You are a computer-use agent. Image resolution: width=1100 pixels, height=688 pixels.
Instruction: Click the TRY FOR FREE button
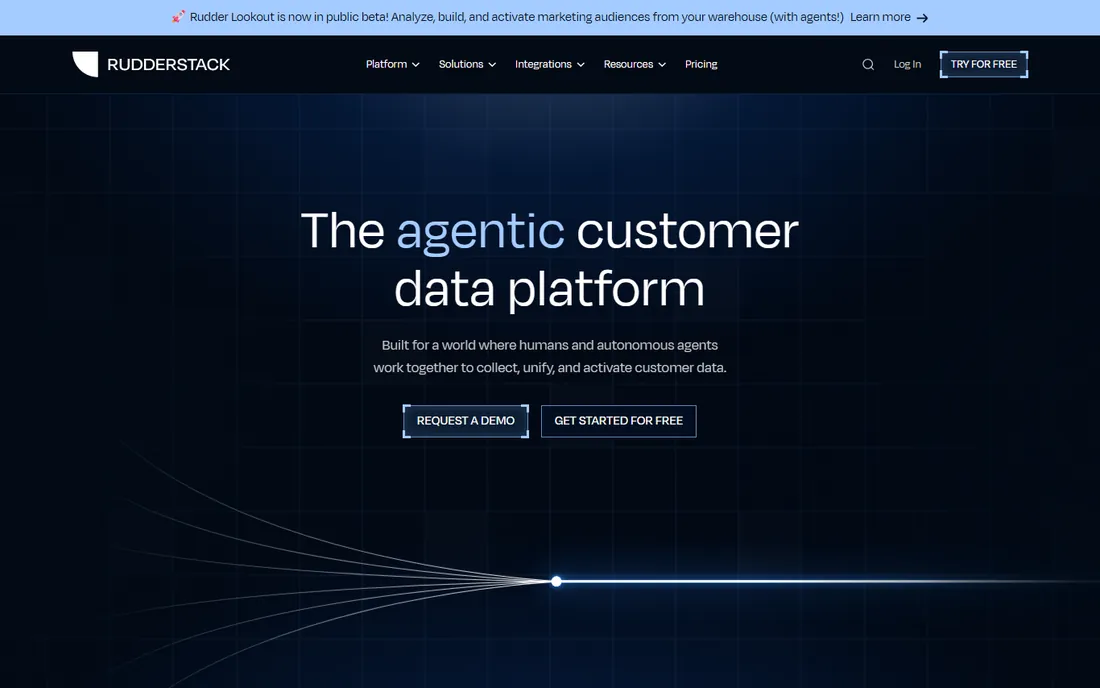(984, 64)
